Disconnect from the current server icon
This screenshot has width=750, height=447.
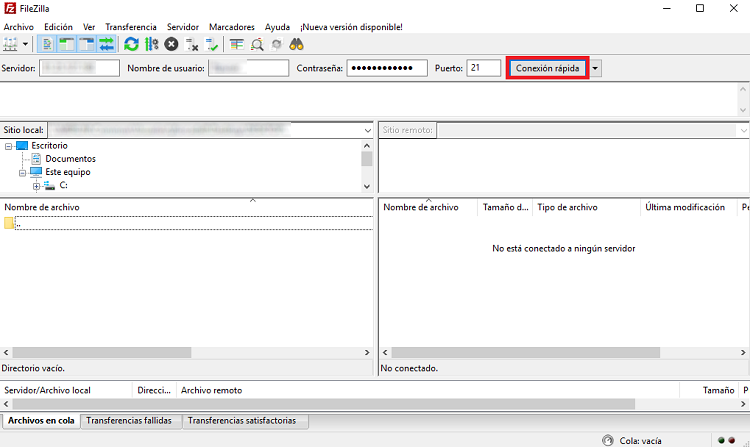coord(191,44)
